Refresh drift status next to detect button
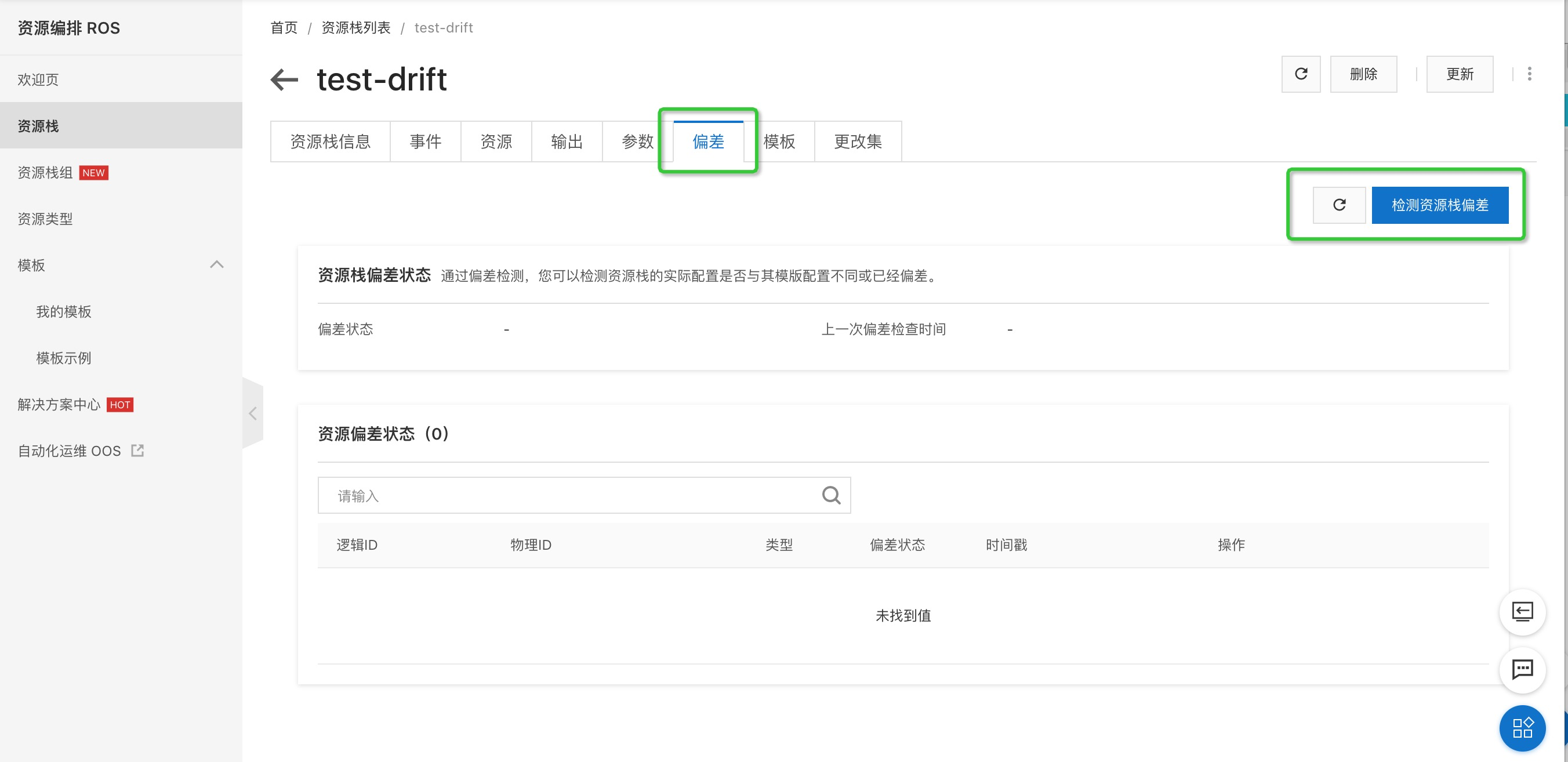 pos(1339,205)
